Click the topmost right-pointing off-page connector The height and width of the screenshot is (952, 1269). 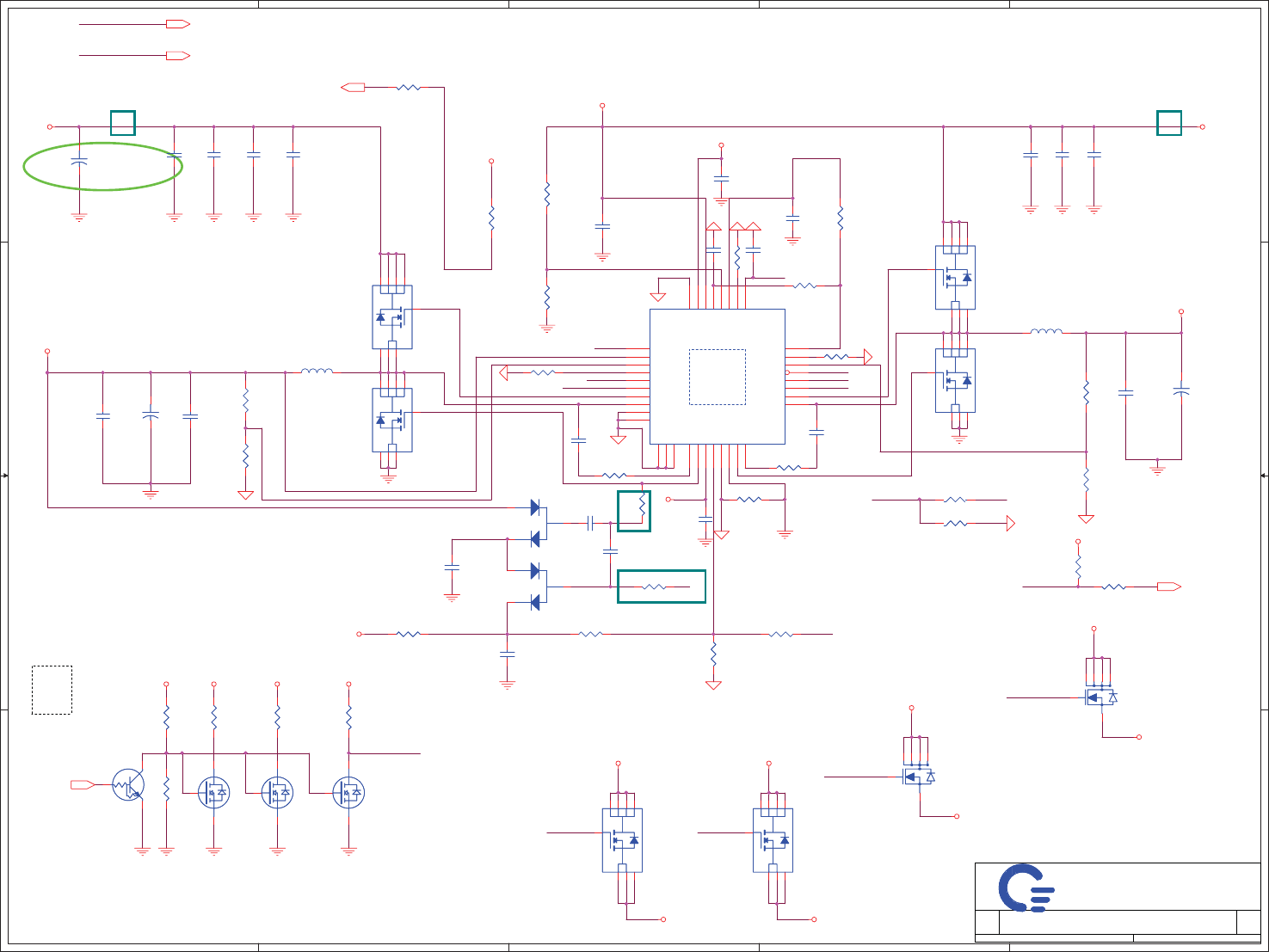point(178,24)
